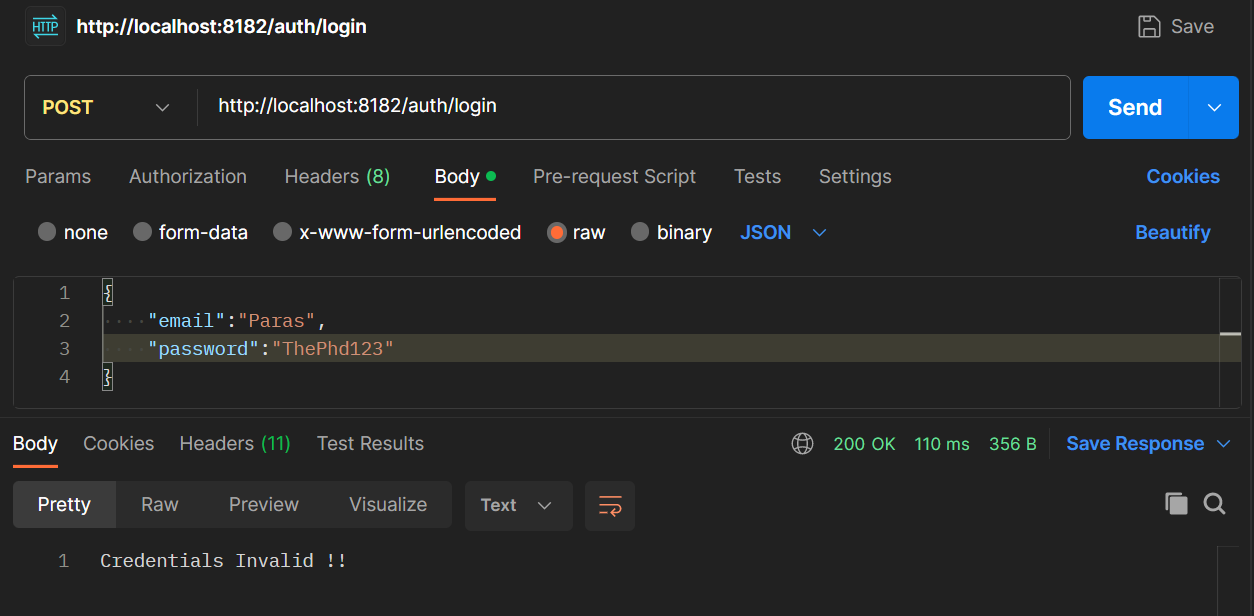Open Cookies from the request section

coord(1183,176)
